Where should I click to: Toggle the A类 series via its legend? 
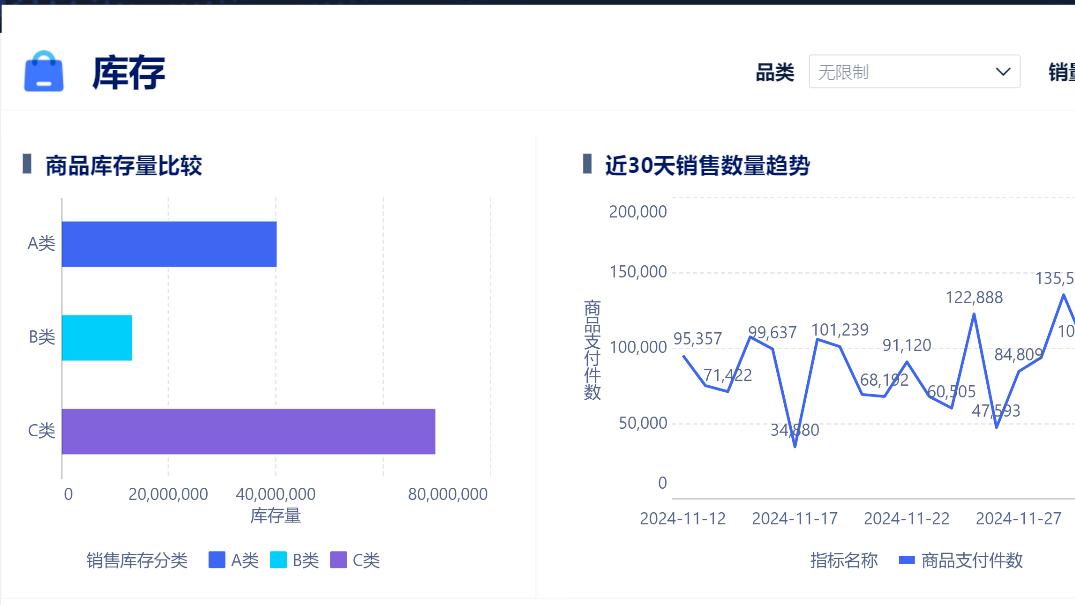pyautogui.click(x=226, y=560)
